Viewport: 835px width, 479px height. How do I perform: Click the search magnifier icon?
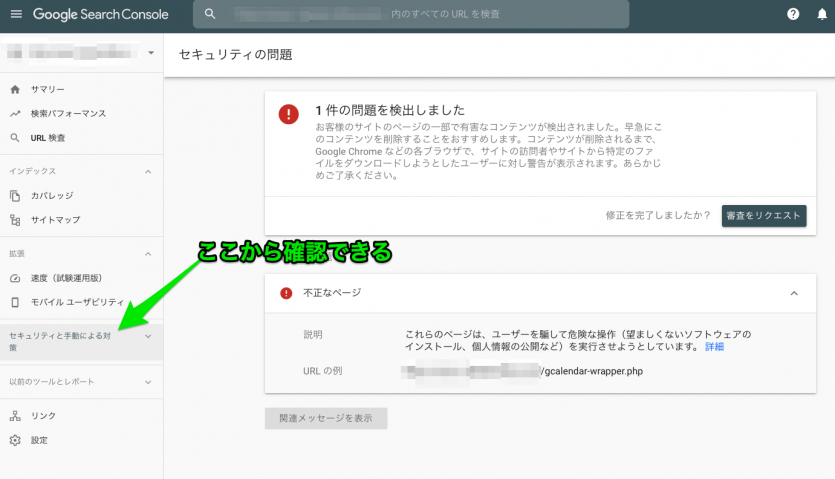210,14
